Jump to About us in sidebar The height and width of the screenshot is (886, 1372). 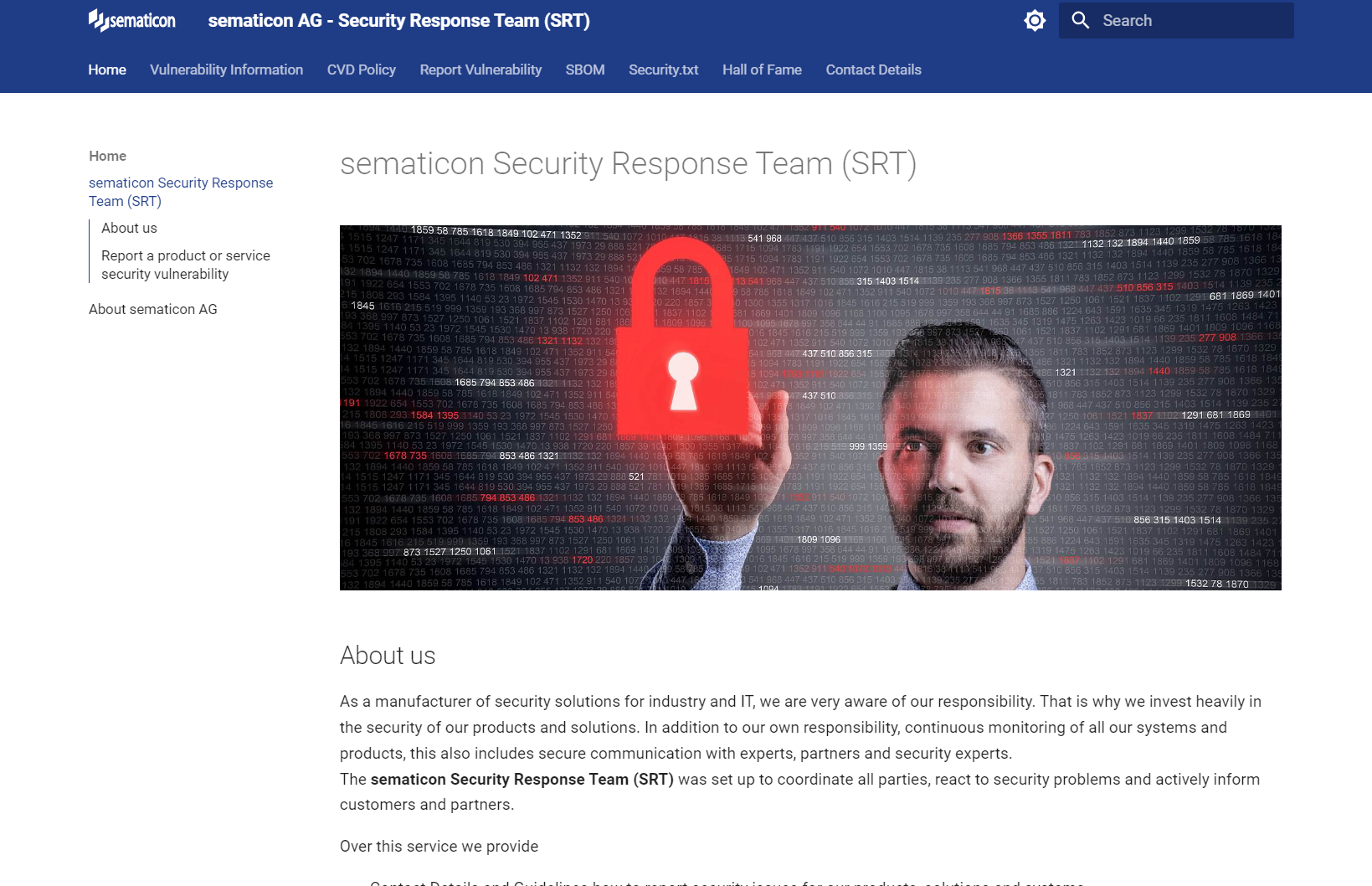129,228
